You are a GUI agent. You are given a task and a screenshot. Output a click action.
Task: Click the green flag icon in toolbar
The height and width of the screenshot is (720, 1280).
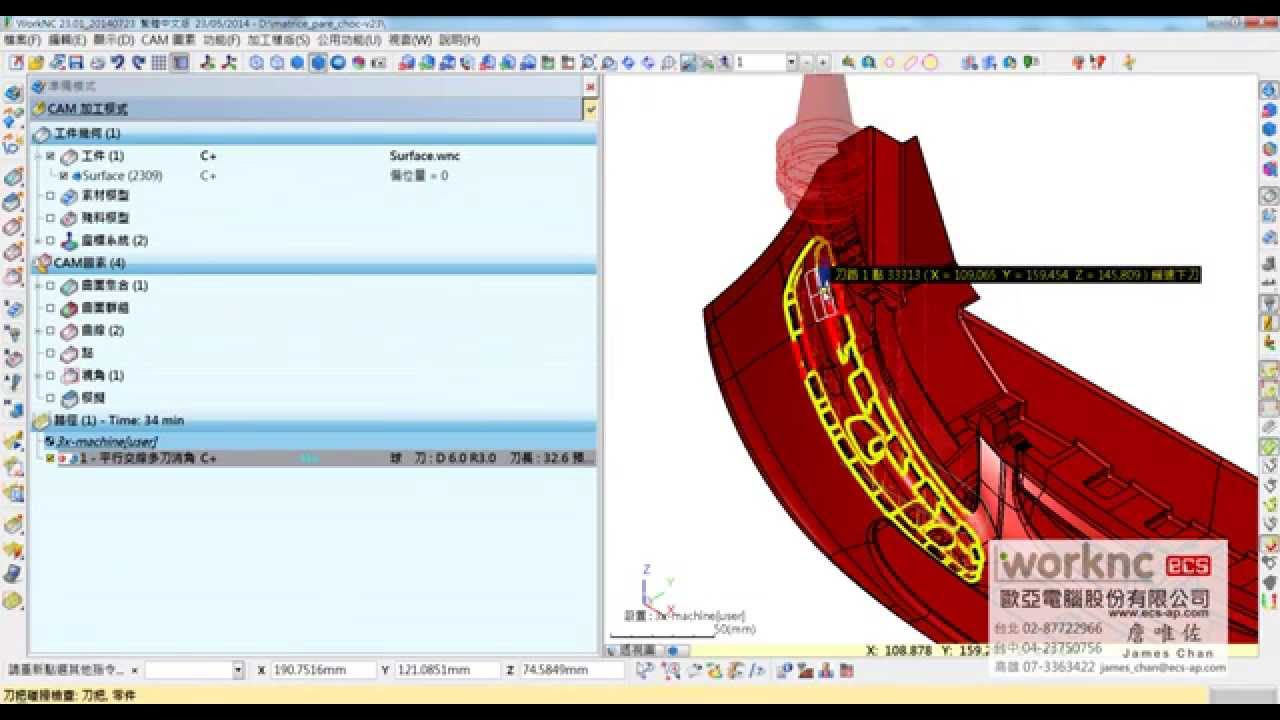point(1029,62)
